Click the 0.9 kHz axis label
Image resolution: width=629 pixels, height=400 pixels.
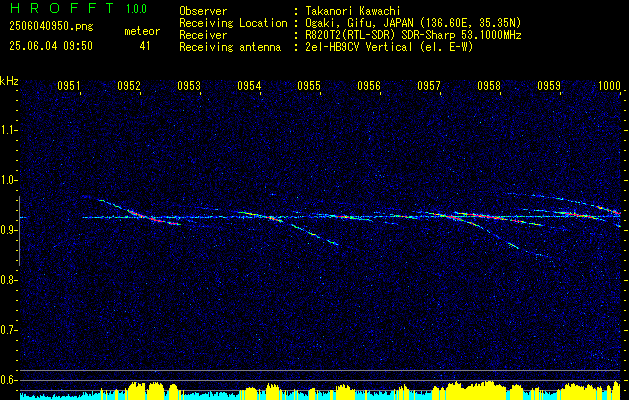[8, 230]
